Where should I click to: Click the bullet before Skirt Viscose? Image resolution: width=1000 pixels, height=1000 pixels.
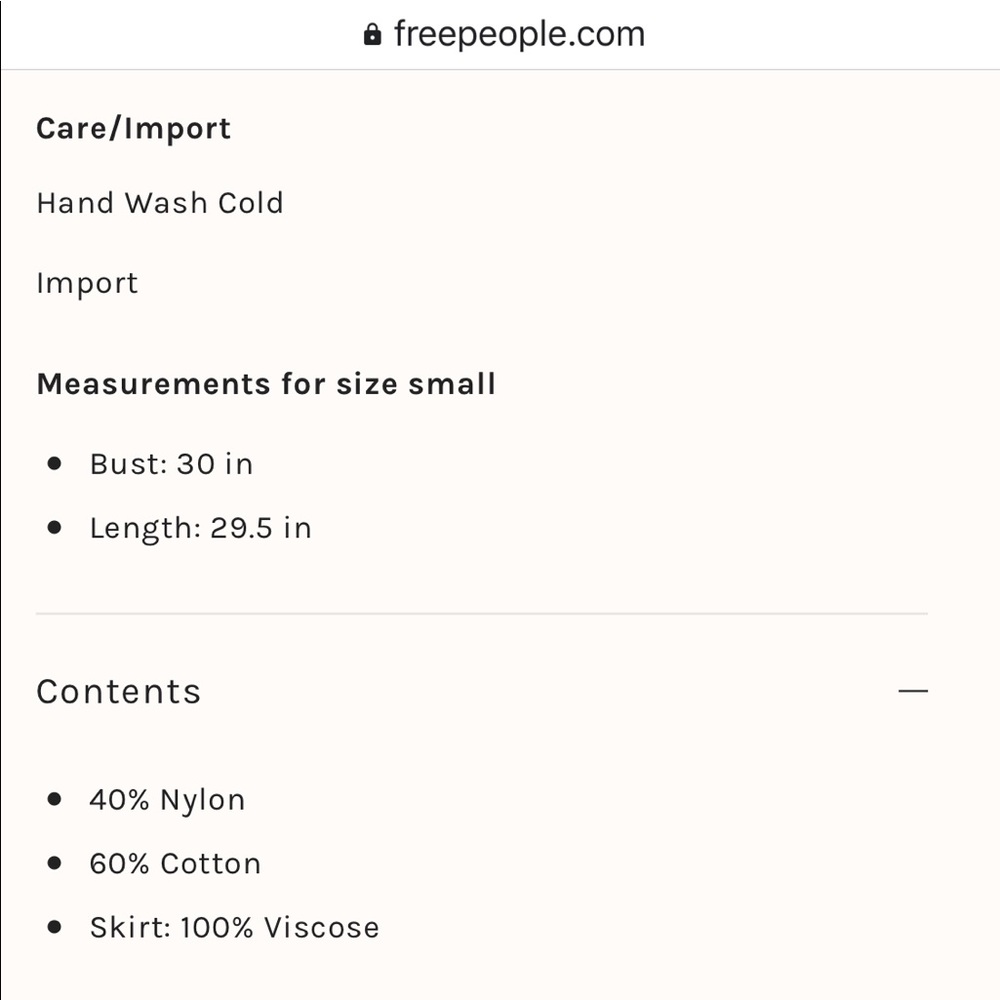pyautogui.click(x=55, y=927)
